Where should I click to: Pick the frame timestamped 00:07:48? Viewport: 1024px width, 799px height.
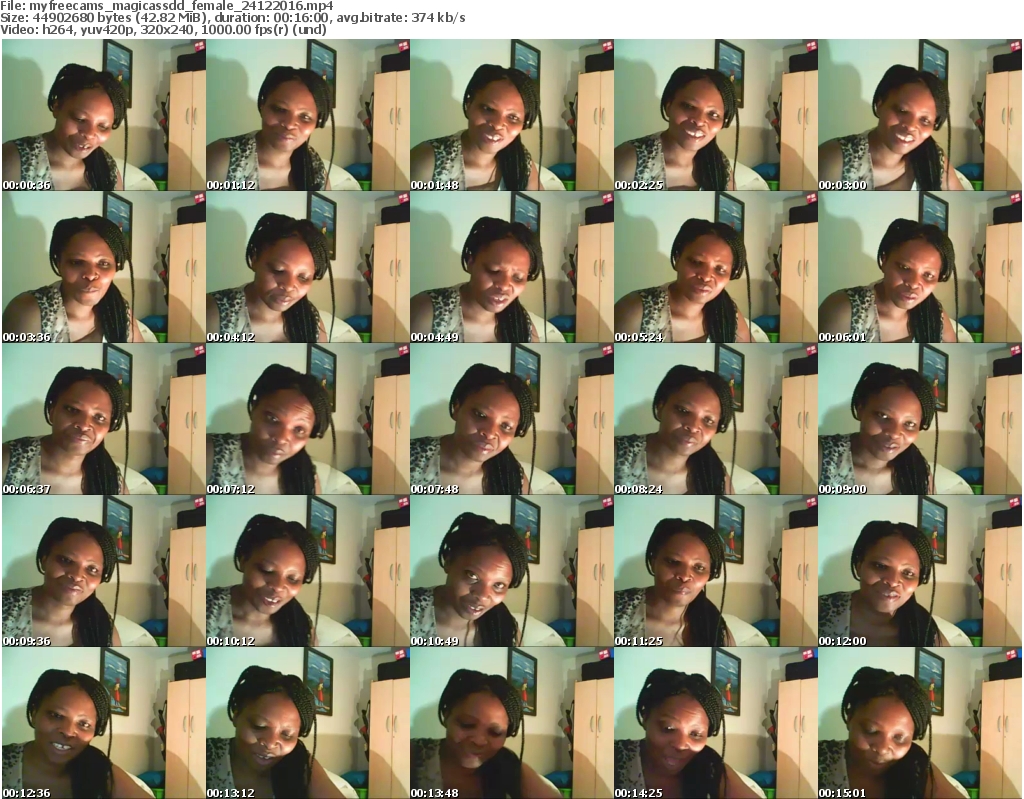pyautogui.click(x=511, y=419)
